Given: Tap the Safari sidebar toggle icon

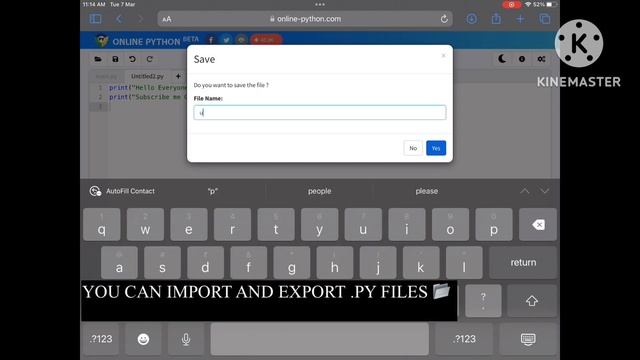Looking at the screenshot, I should [x=96, y=19].
